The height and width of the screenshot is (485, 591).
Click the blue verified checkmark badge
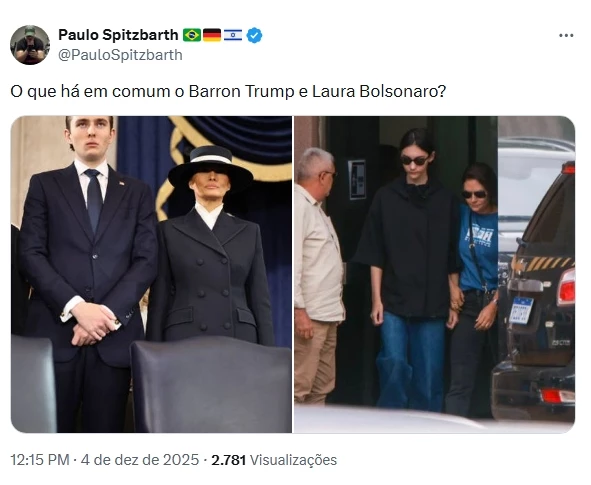pos(254,35)
